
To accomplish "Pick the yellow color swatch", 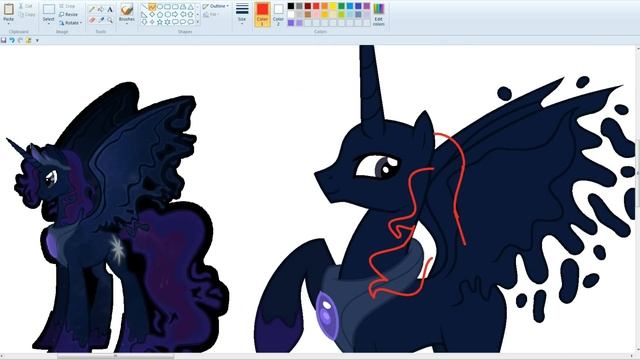I will click(x=333, y=6).
